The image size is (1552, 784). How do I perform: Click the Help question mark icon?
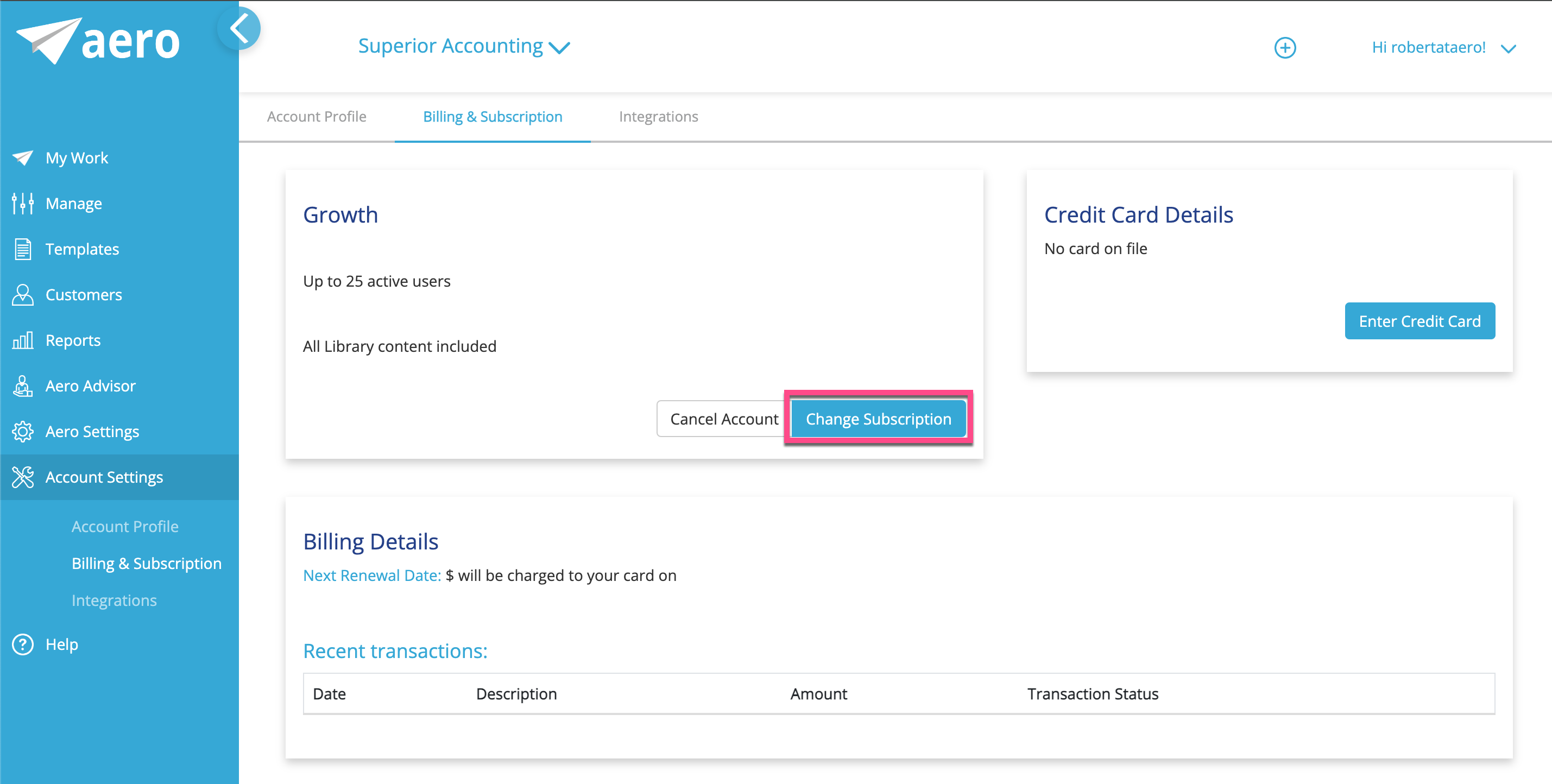23,644
